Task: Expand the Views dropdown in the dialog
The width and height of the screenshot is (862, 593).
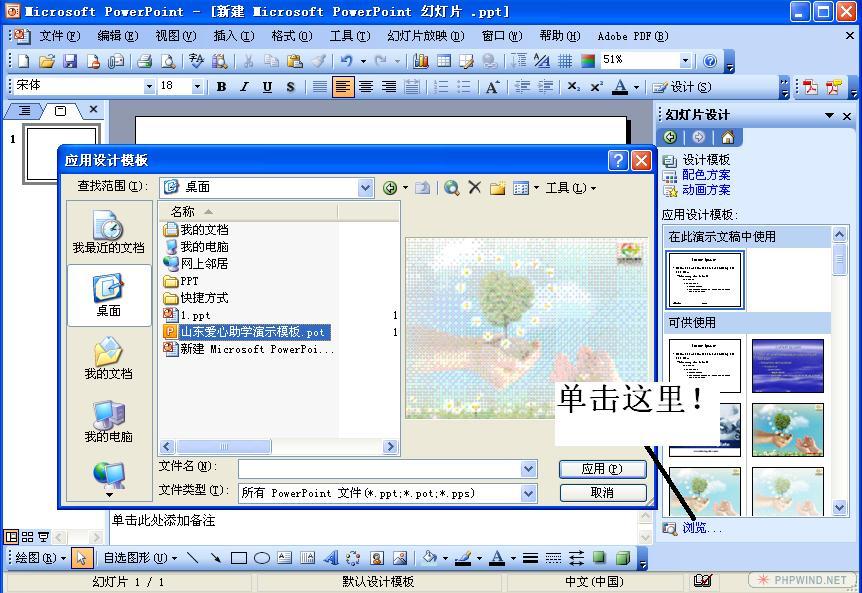Action: (x=536, y=188)
